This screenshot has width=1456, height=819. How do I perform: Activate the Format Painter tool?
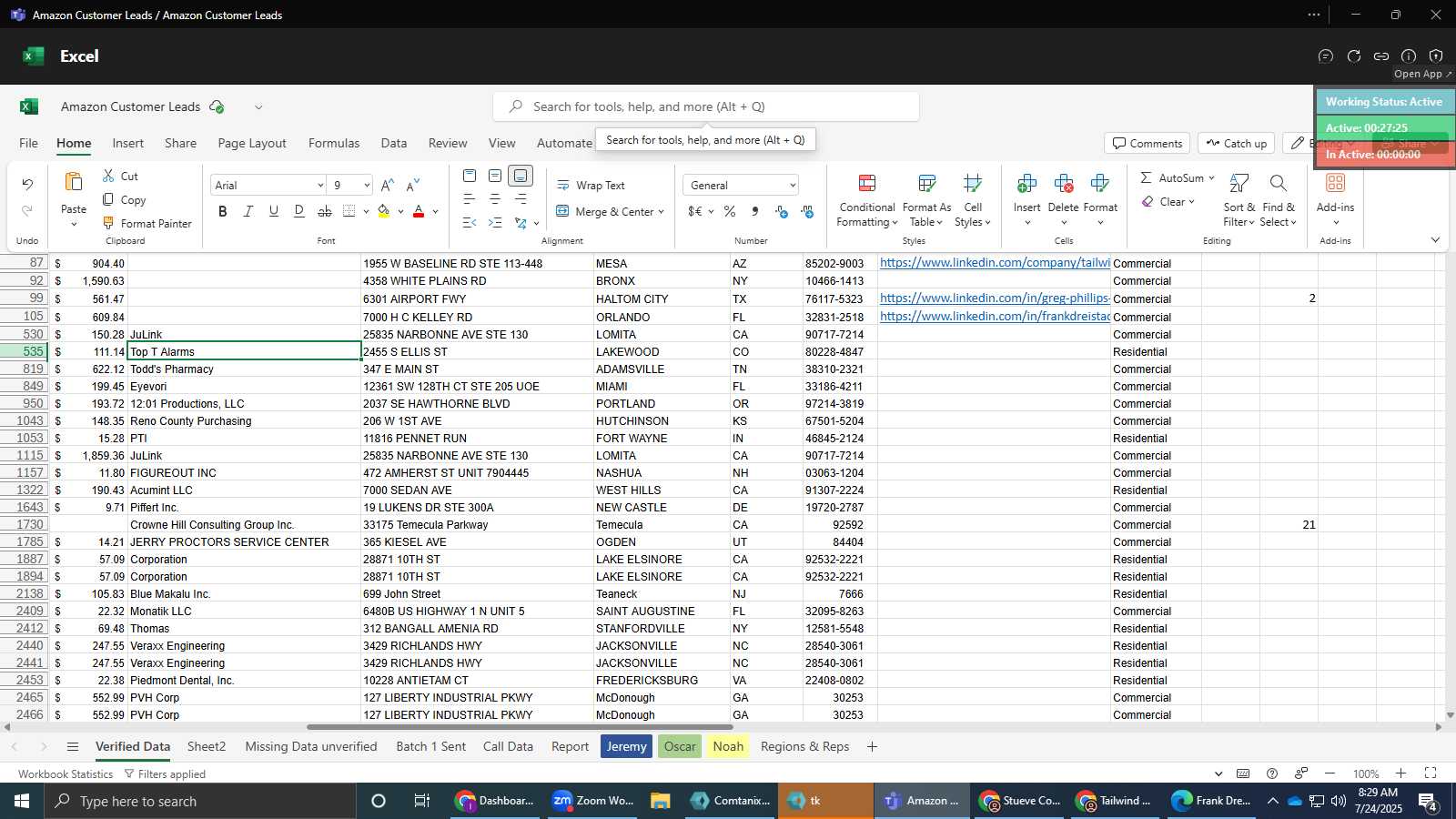[x=147, y=223]
